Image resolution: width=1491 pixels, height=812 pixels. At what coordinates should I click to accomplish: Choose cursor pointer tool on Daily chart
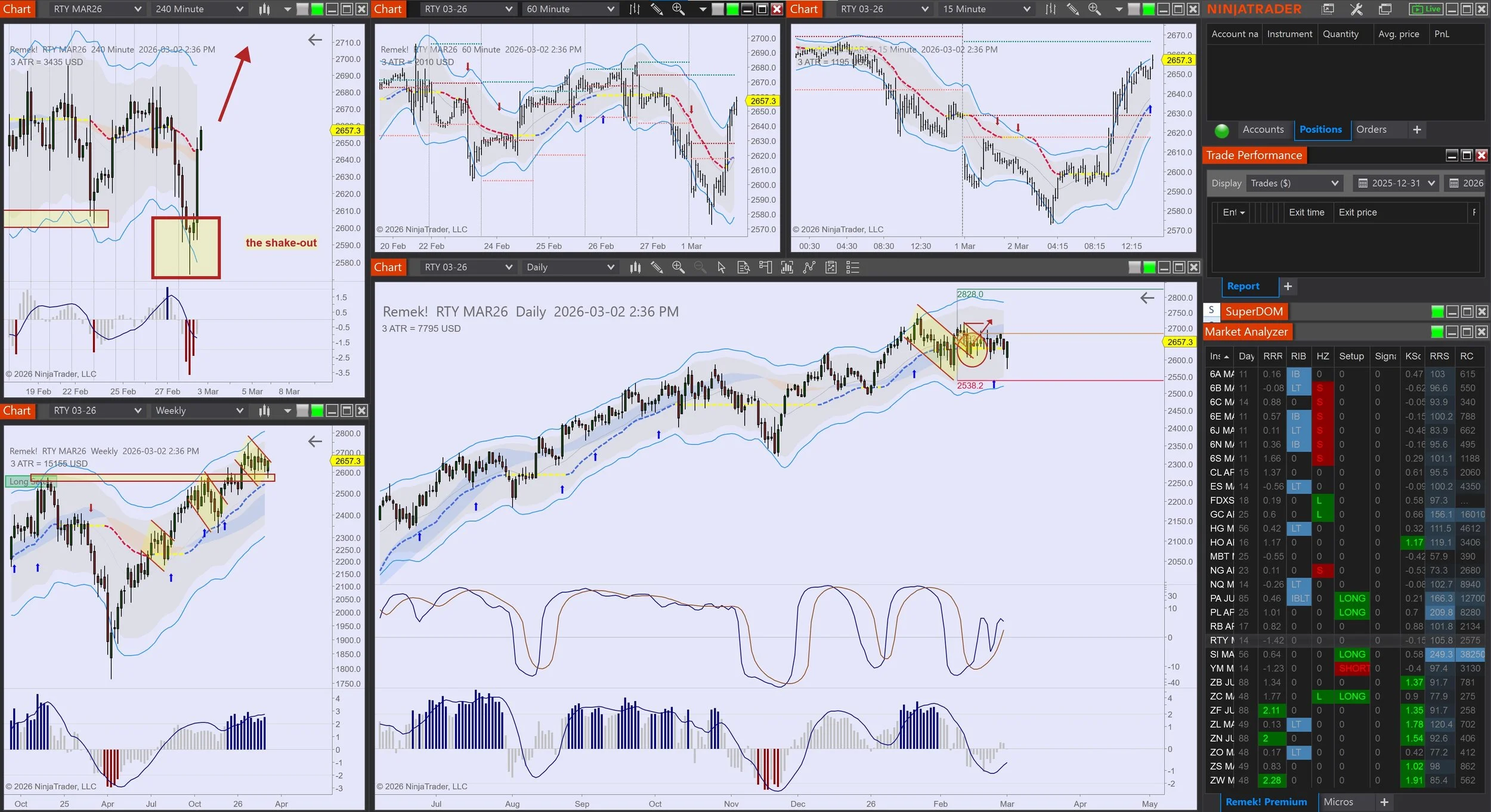coord(721,268)
